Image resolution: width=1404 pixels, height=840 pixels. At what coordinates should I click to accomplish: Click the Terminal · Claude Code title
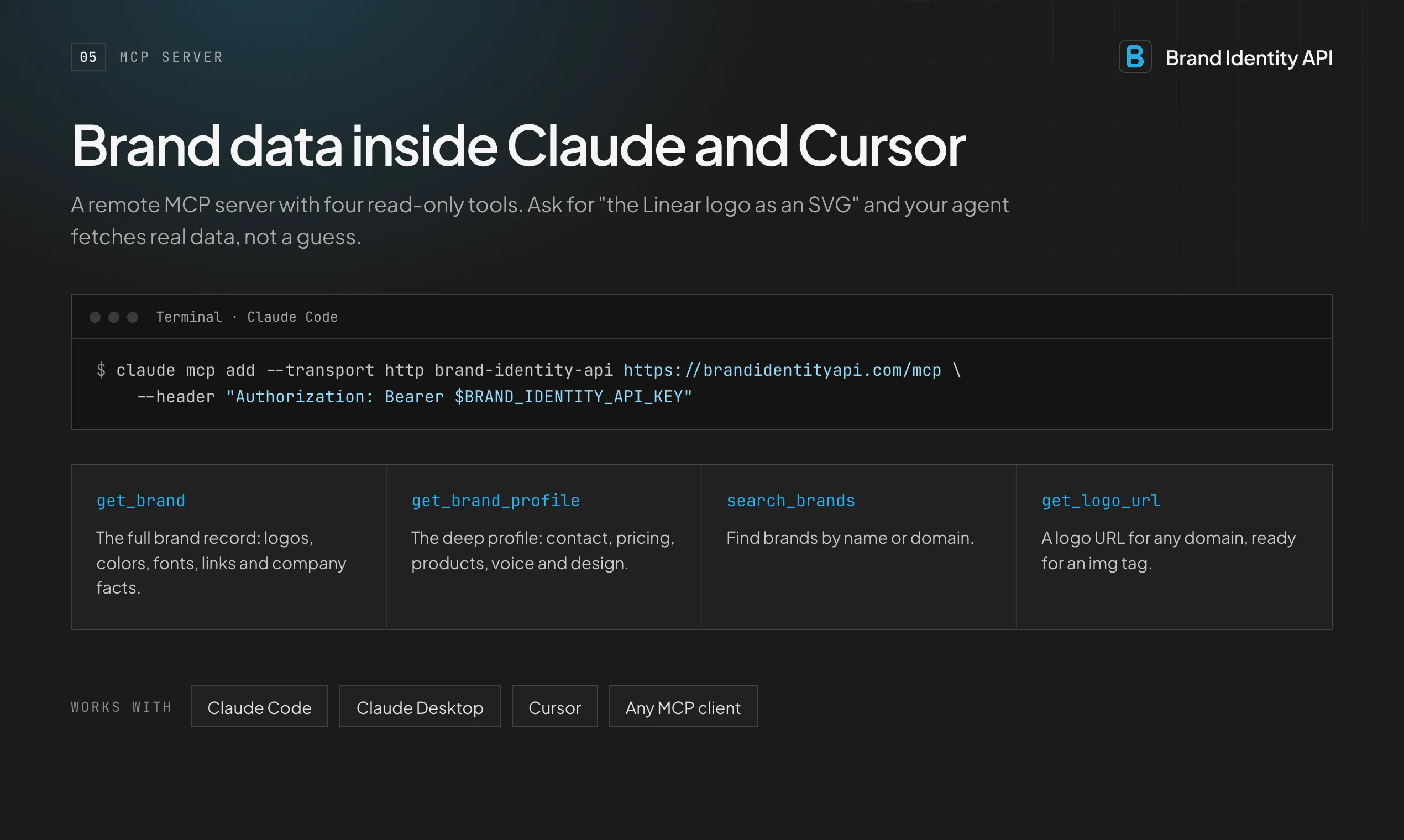coord(247,317)
